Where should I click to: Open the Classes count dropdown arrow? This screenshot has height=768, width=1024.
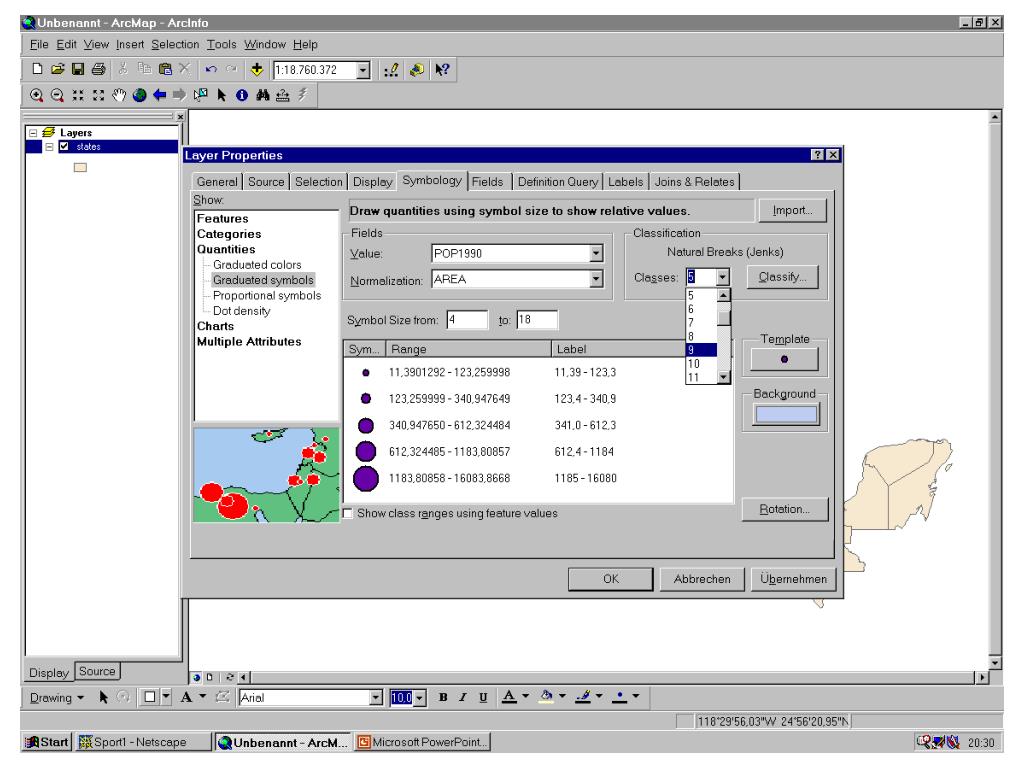[722, 277]
